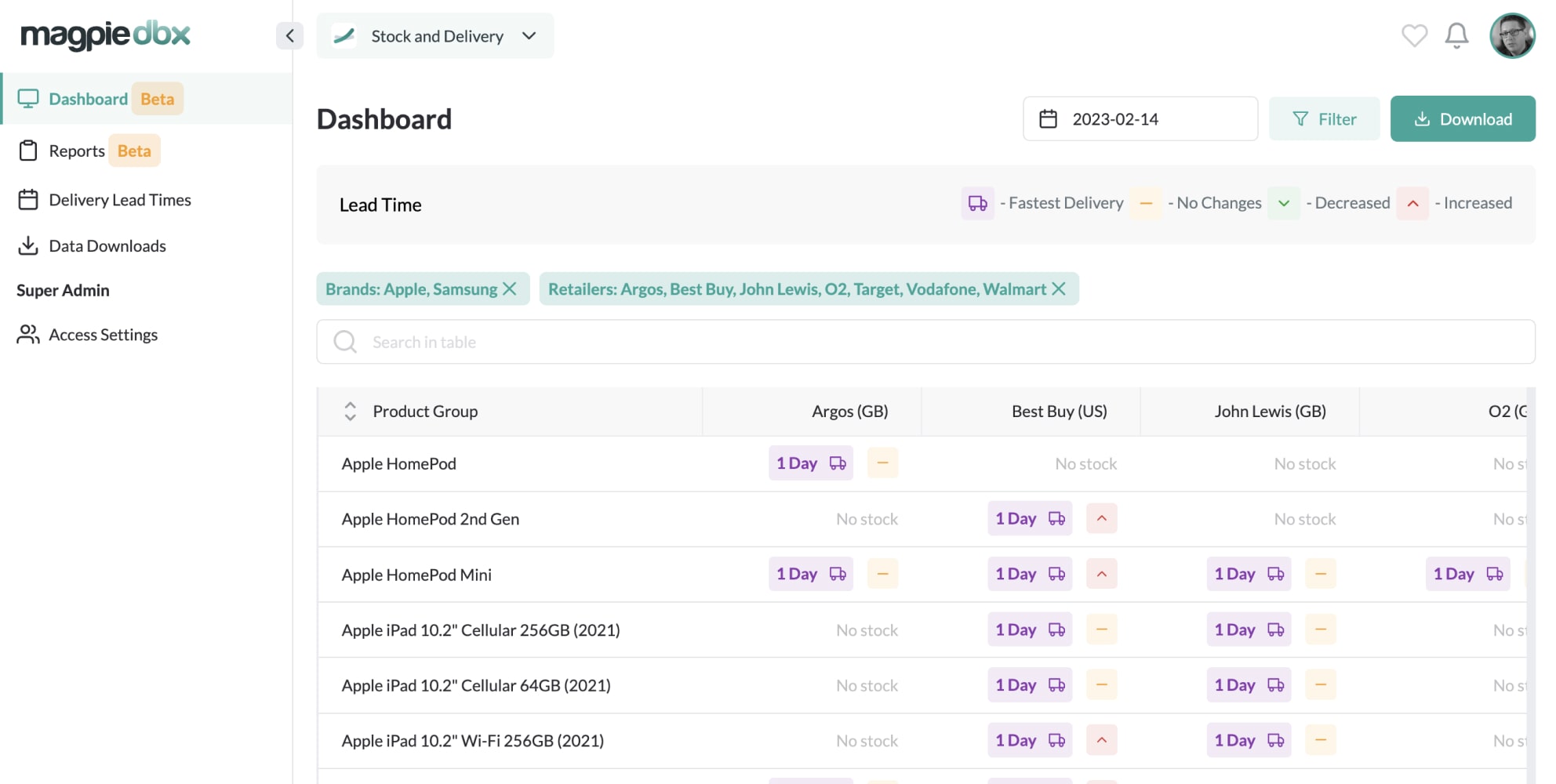Click the Beta badge next to Reports
1556x784 pixels.
click(x=134, y=151)
